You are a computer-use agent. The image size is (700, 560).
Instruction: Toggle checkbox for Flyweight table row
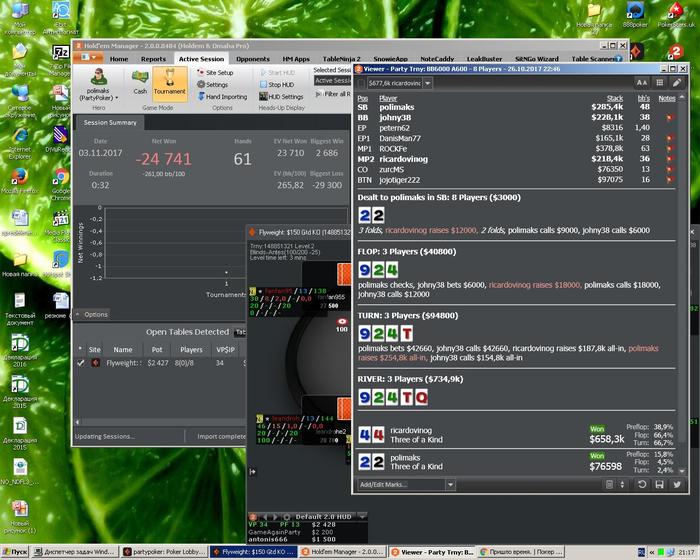(80, 363)
